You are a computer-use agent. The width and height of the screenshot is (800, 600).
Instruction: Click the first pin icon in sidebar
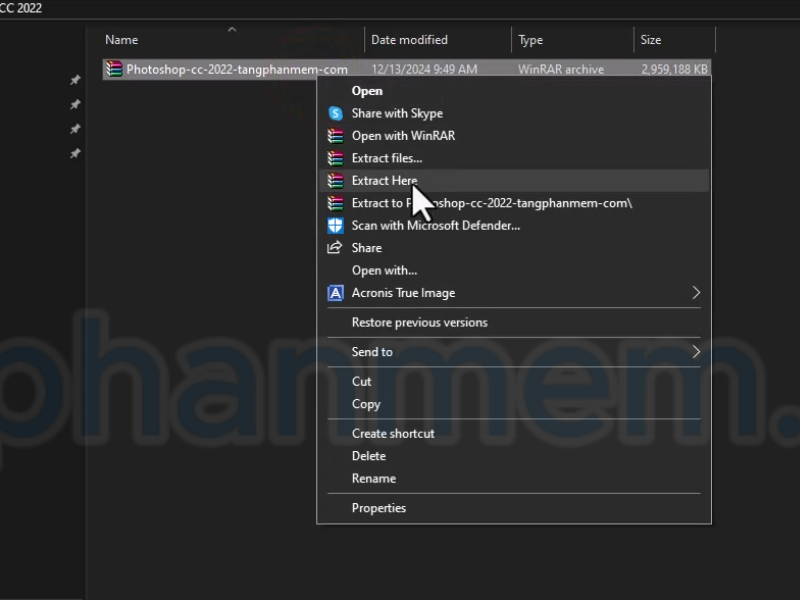(75, 80)
